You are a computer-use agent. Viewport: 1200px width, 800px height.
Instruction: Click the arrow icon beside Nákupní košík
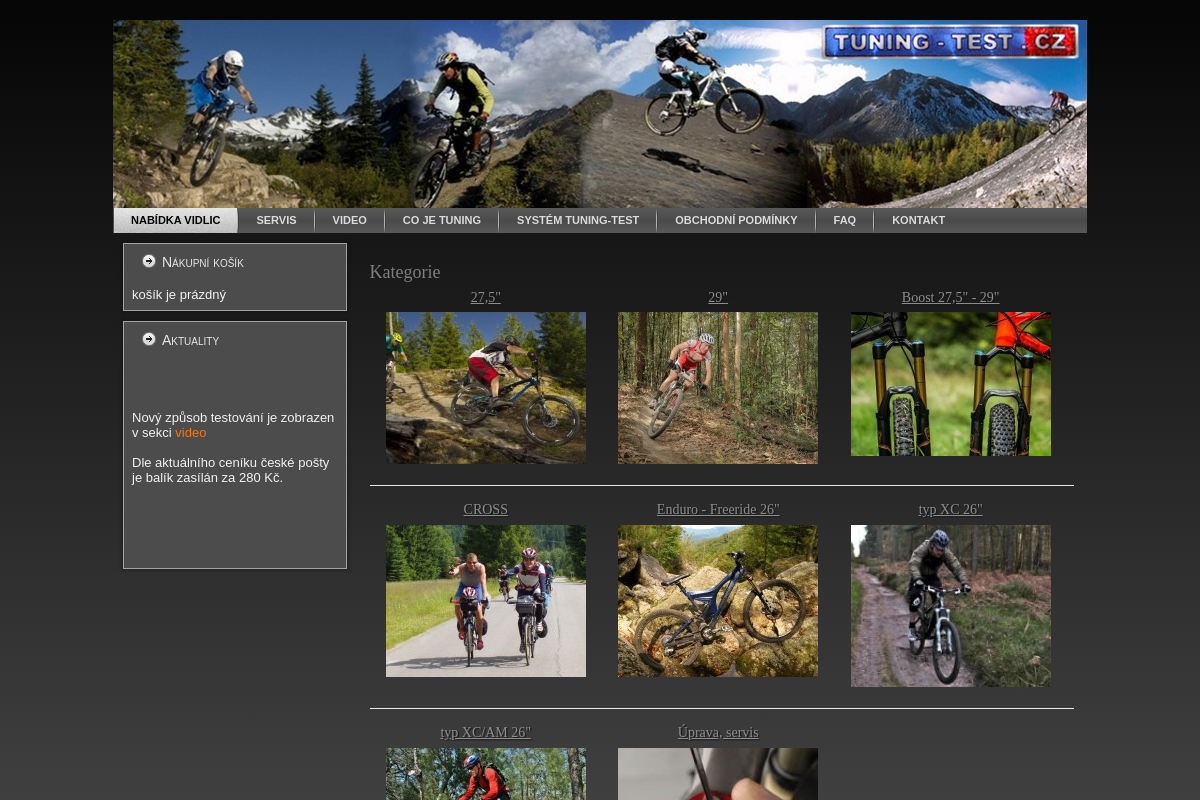(149, 261)
